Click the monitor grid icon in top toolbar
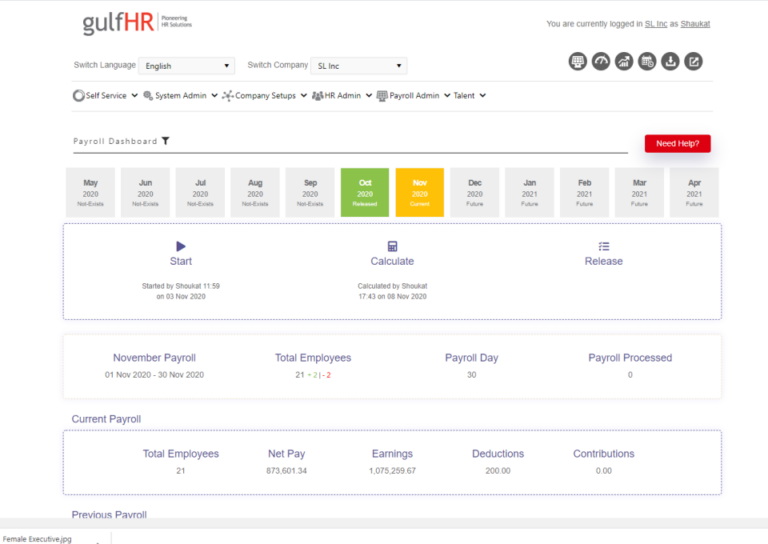Viewport: 768px width, 544px height. tap(577, 62)
